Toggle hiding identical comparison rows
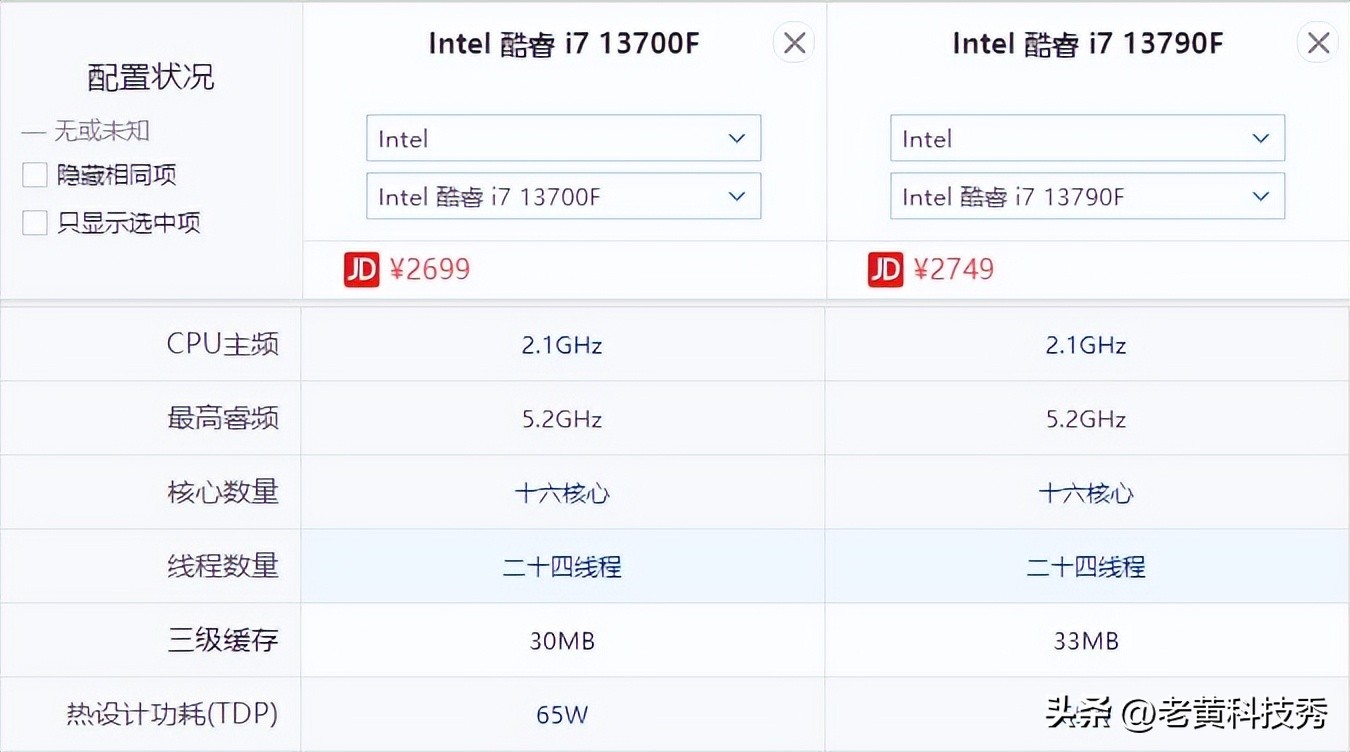The image size is (1350, 752). point(34,174)
